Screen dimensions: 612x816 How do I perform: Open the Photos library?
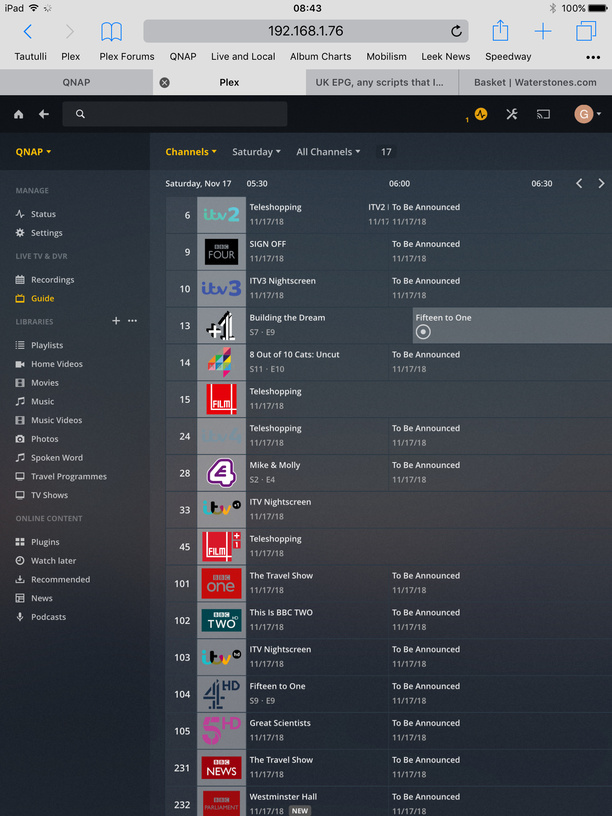point(36,439)
